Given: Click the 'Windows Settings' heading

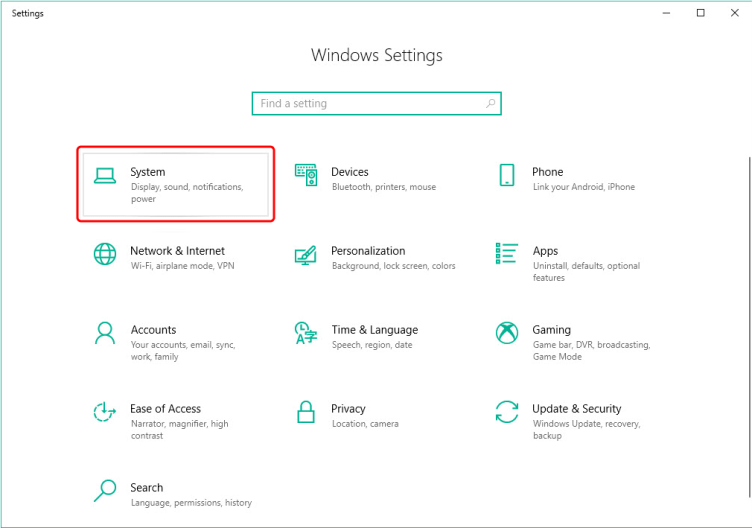Looking at the screenshot, I should 376,55.
